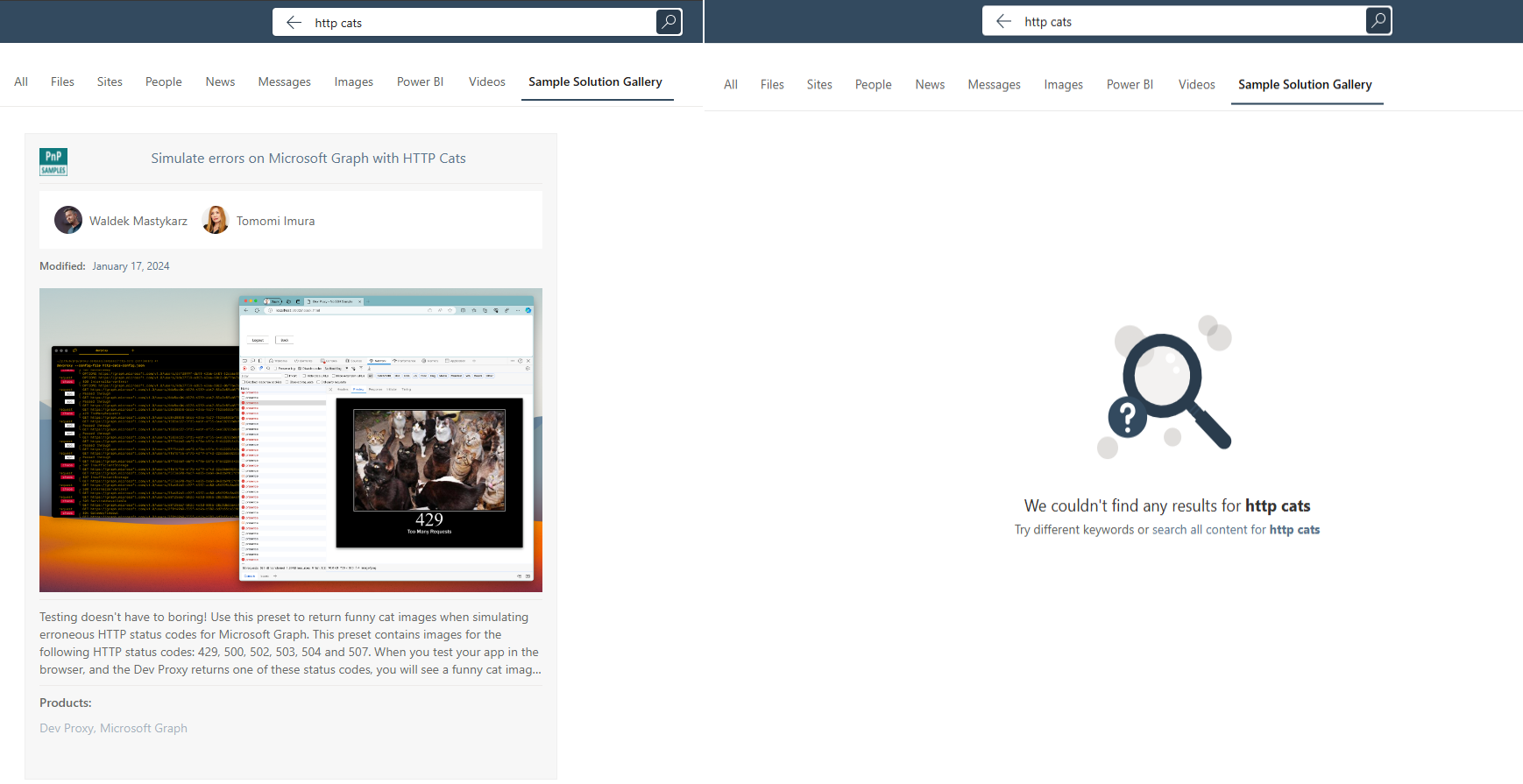Click Waldek Mastykarz's avatar picture

point(68,220)
